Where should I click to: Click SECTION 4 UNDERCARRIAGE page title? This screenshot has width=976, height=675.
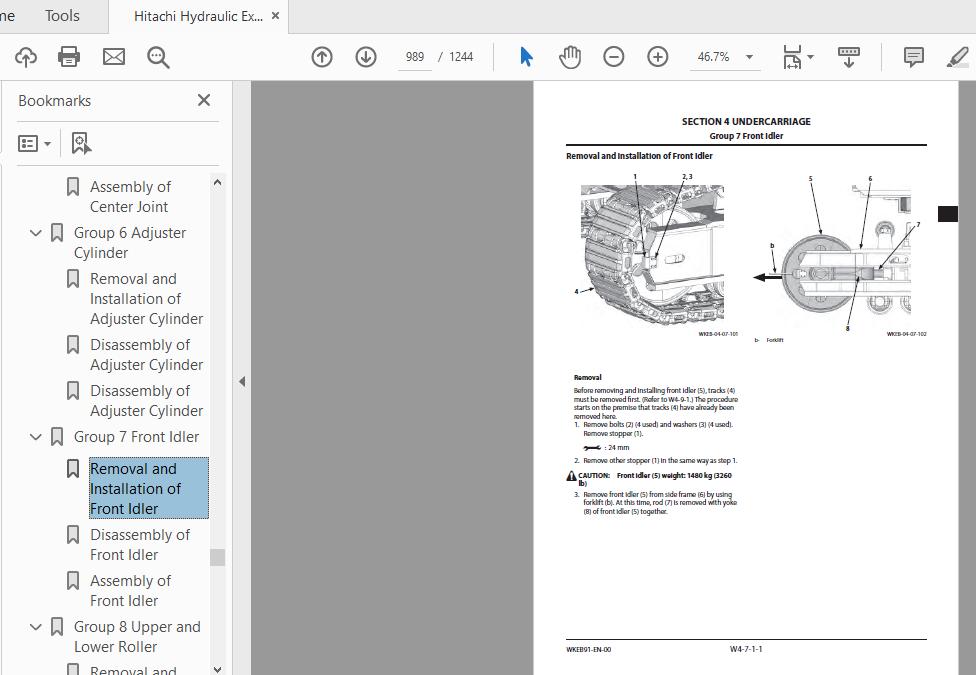coord(746,121)
